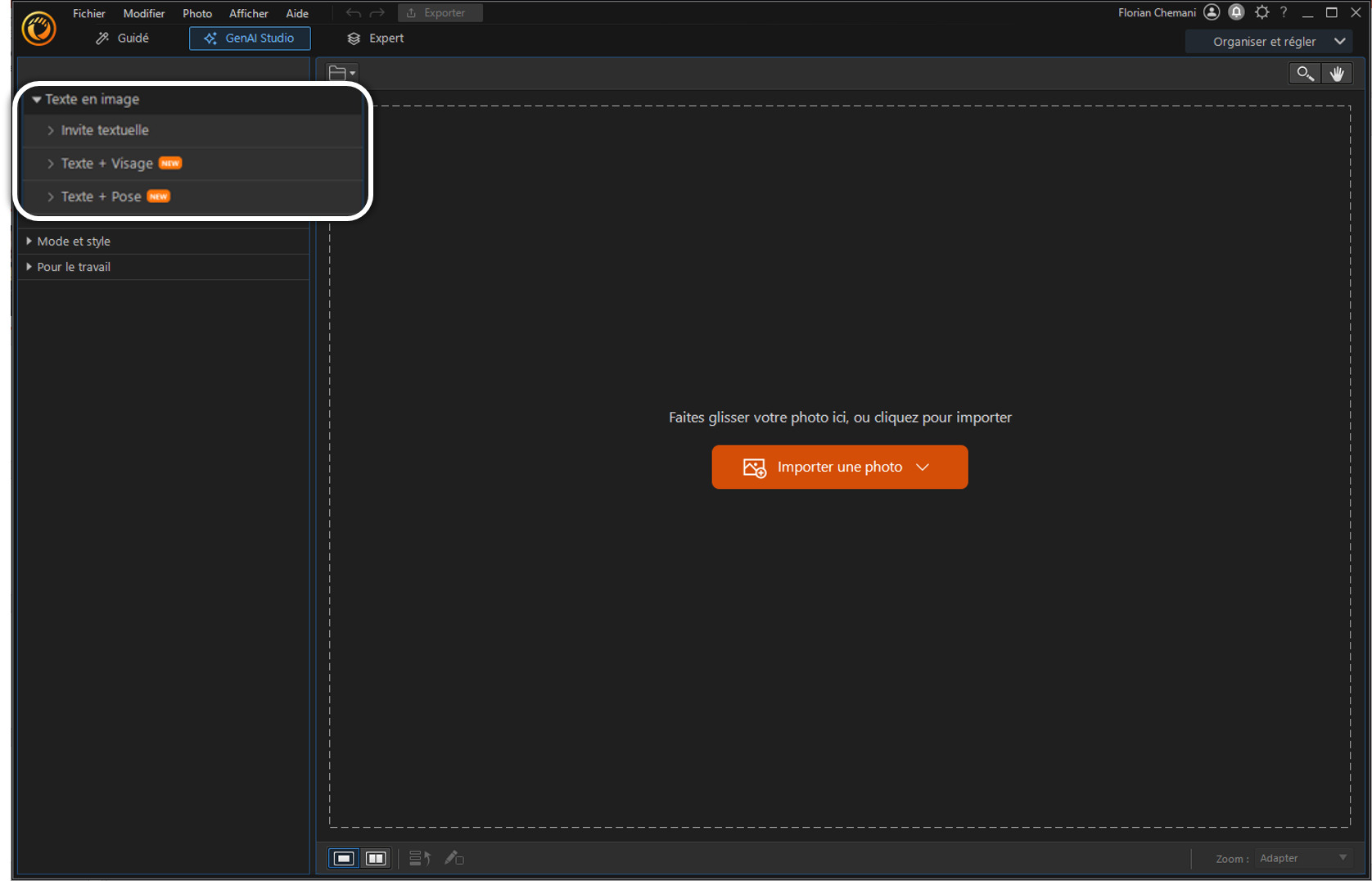Viewport: 1372px width, 881px height.
Task: Click the list history icon in bottom bar
Action: [x=420, y=858]
